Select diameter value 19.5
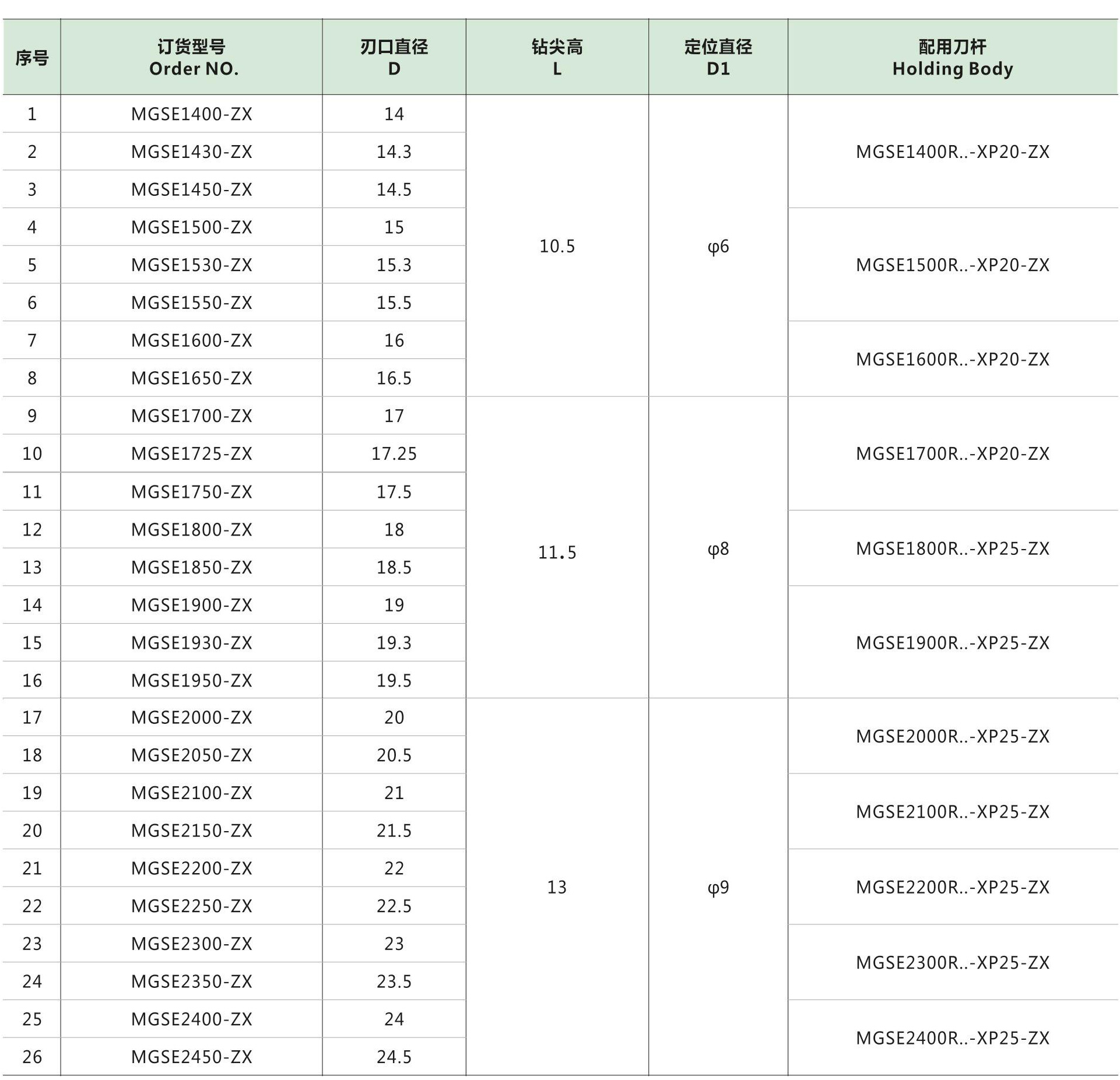This screenshot has width=1120, height=1080. pos(394,680)
